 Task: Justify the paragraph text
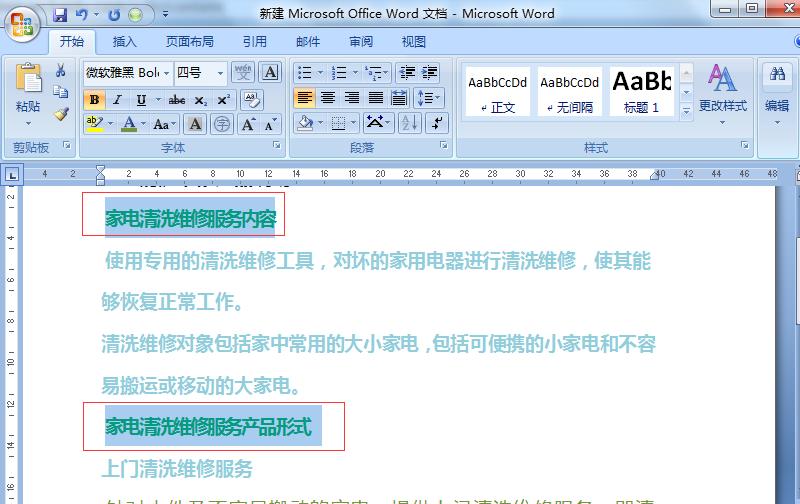[x=376, y=97]
